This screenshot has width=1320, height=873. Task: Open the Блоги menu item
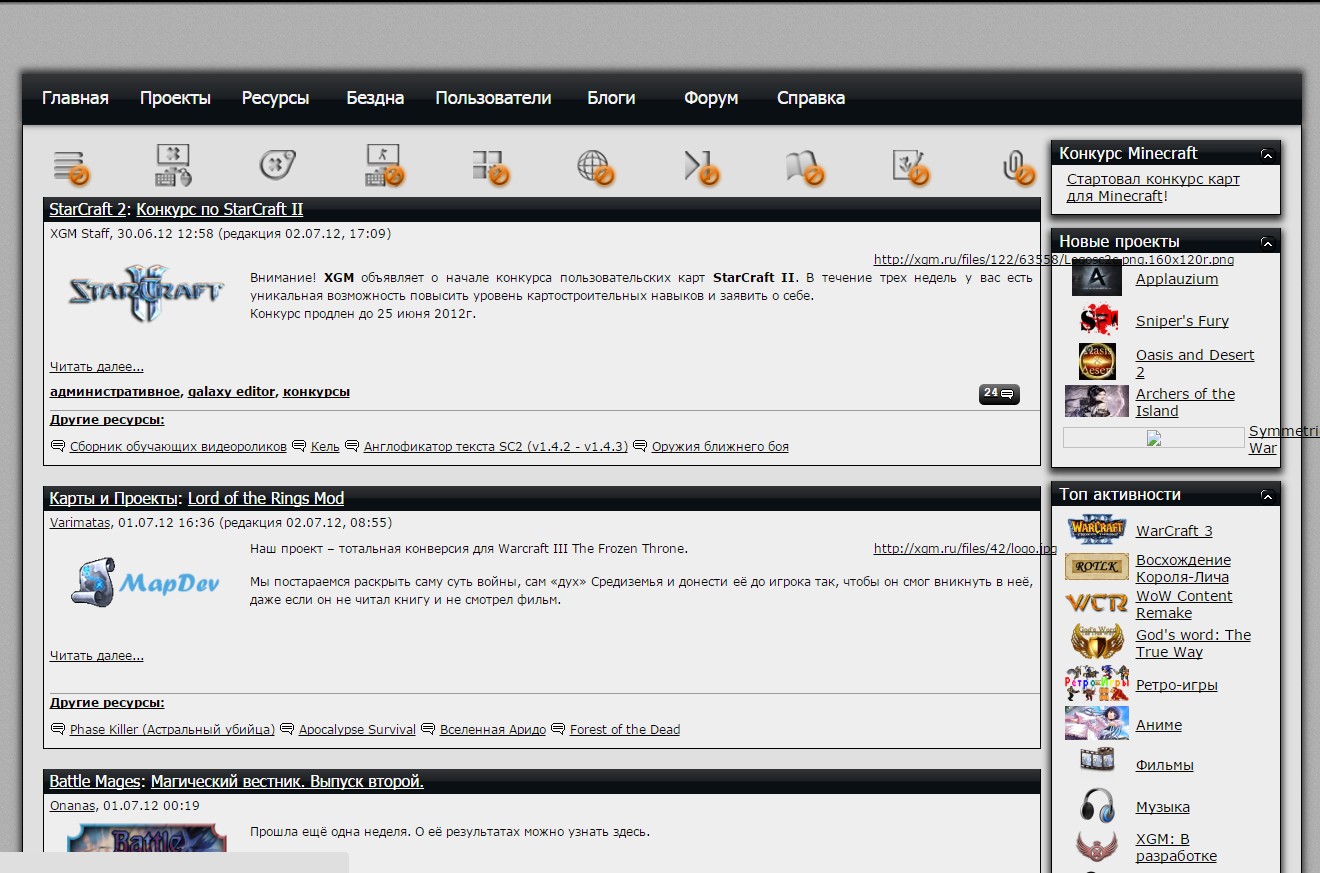(611, 98)
